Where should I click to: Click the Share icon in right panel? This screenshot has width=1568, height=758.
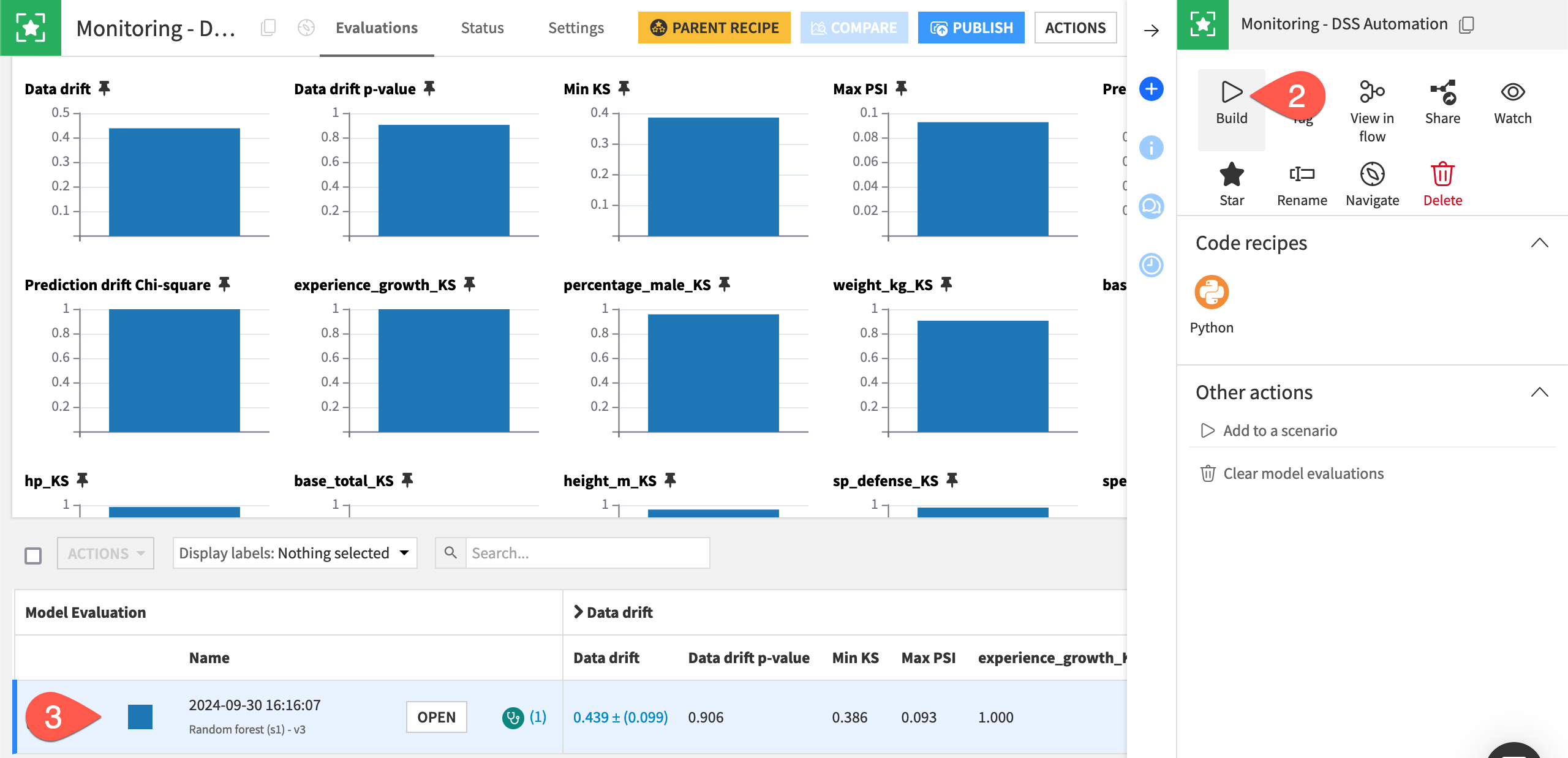(1442, 92)
